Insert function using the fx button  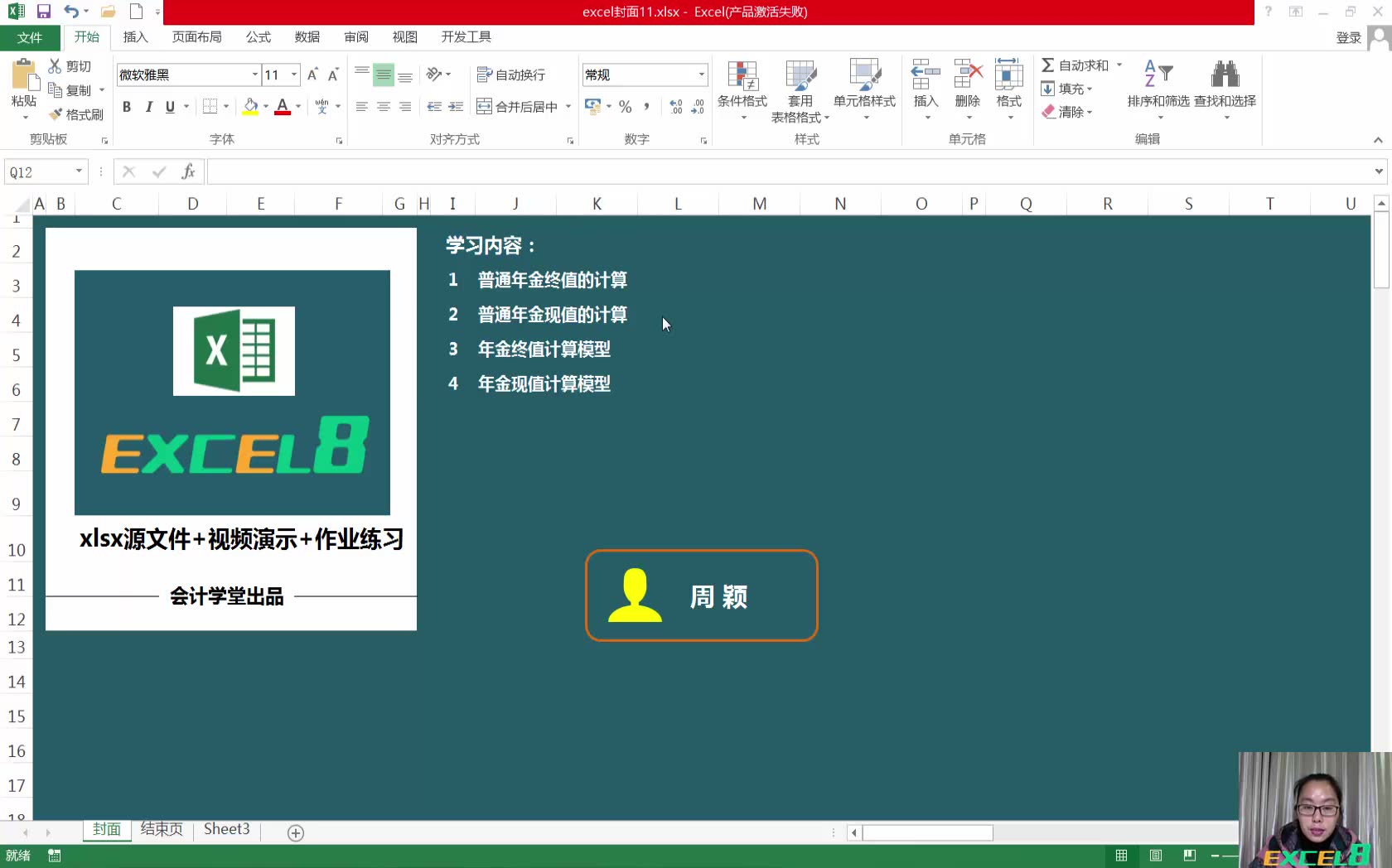tap(188, 171)
